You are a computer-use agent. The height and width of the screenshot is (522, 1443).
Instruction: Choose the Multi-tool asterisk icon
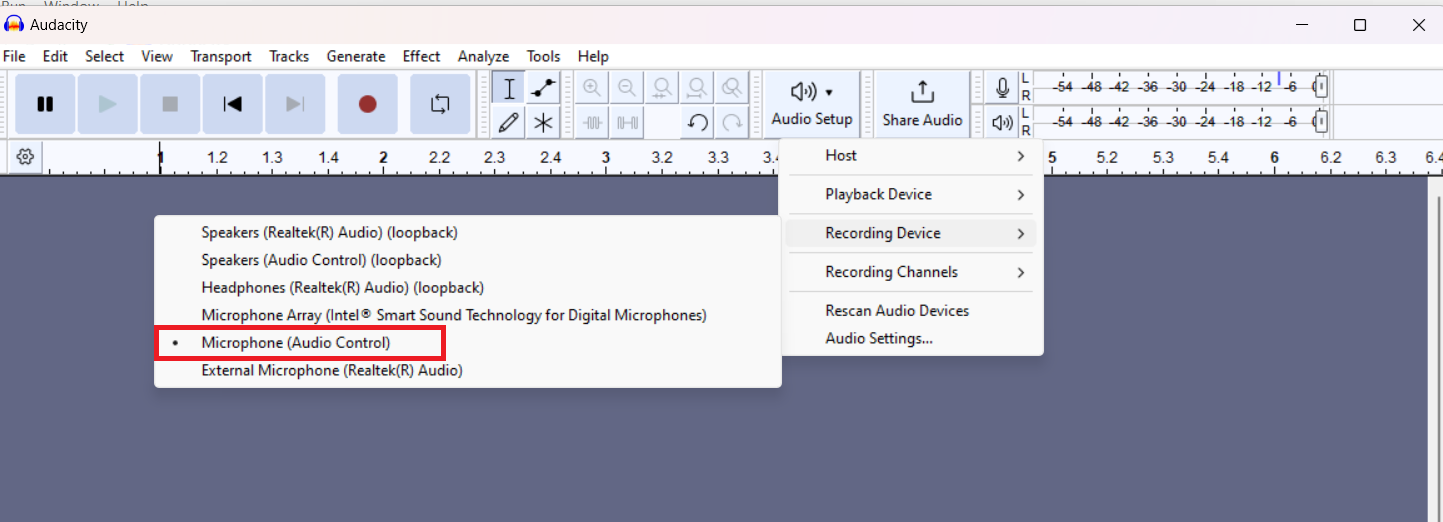(543, 123)
